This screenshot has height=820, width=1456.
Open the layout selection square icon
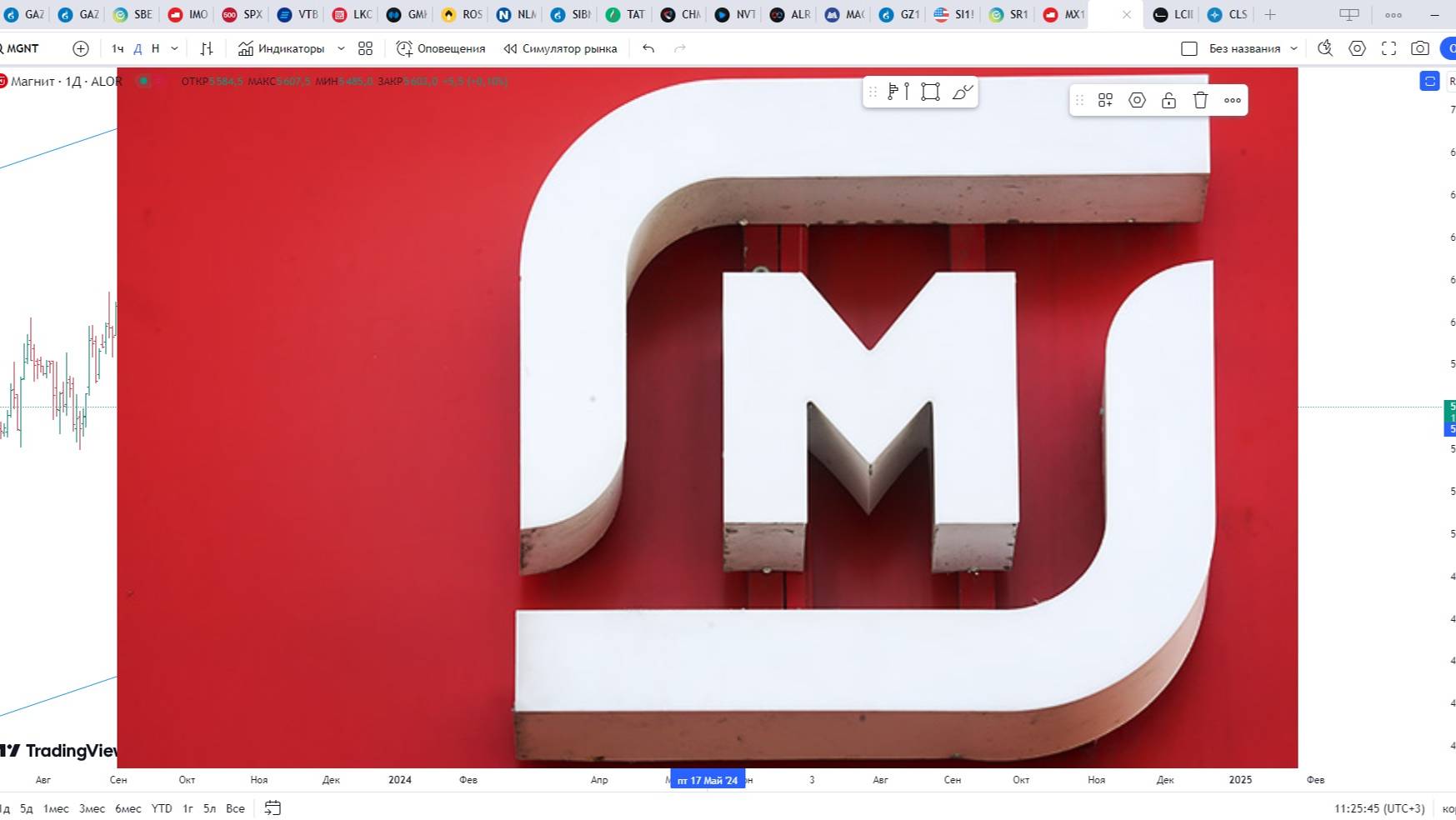(1189, 48)
